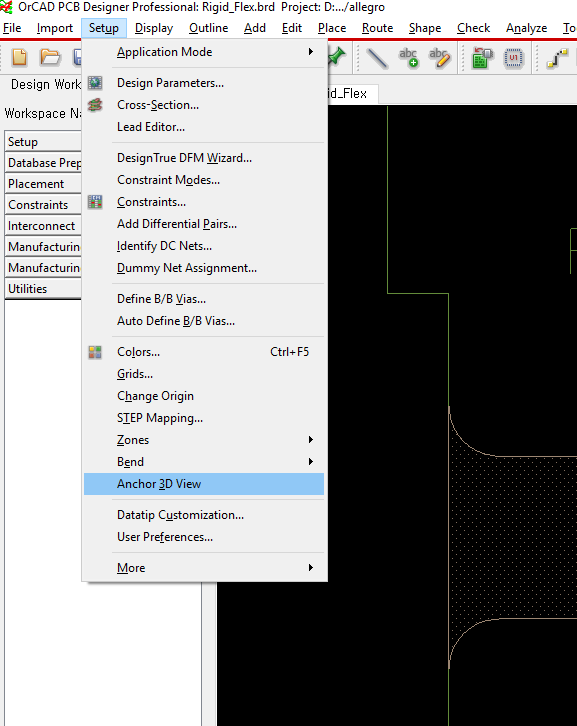Click the Constraints workflow button
Image resolution: width=577 pixels, height=726 pixels.
pos(43,205)
